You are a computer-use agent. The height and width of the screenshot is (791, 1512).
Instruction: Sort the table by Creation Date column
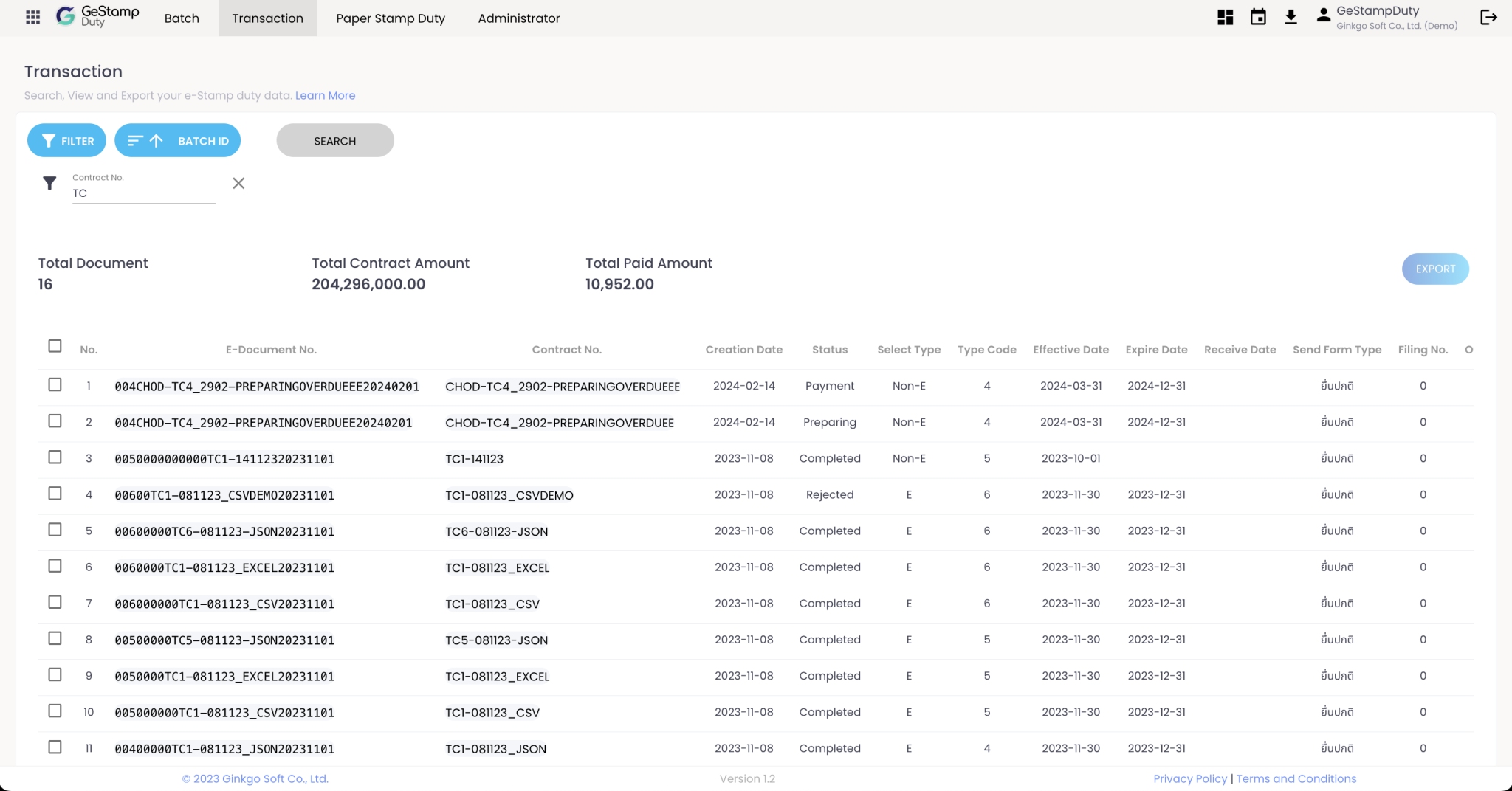pyautogui.click(x=744, y=349)
